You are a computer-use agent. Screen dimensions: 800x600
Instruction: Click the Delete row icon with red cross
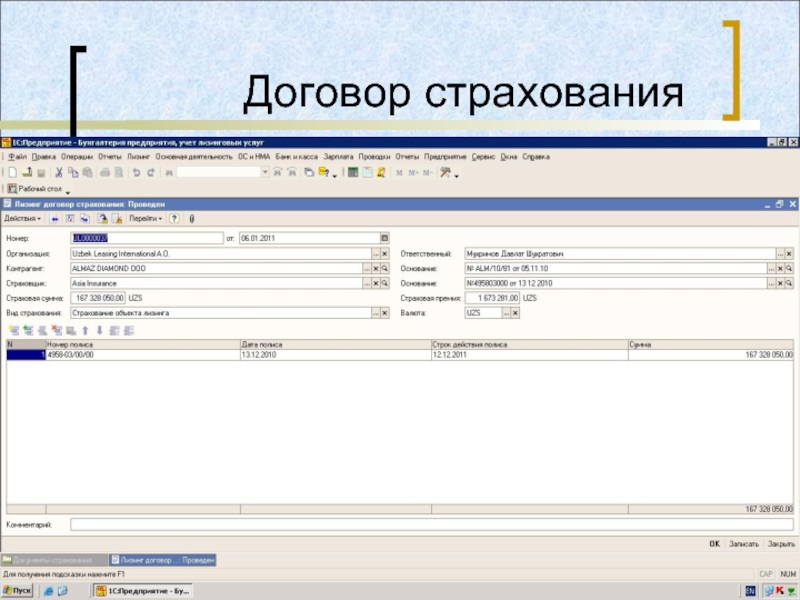coord(57,331)
